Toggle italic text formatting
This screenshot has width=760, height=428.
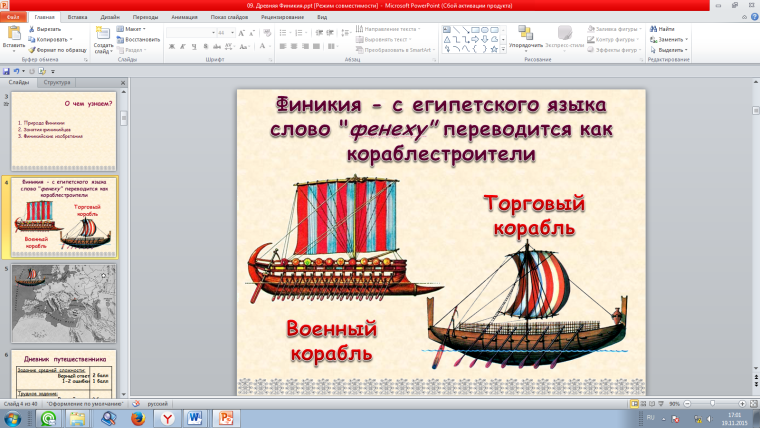183,48
